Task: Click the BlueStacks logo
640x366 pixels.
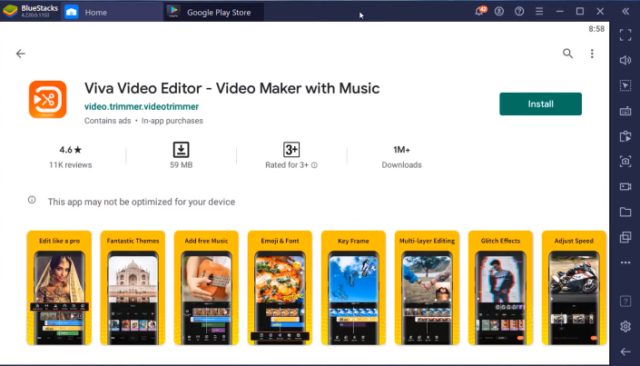Action: 10,11
